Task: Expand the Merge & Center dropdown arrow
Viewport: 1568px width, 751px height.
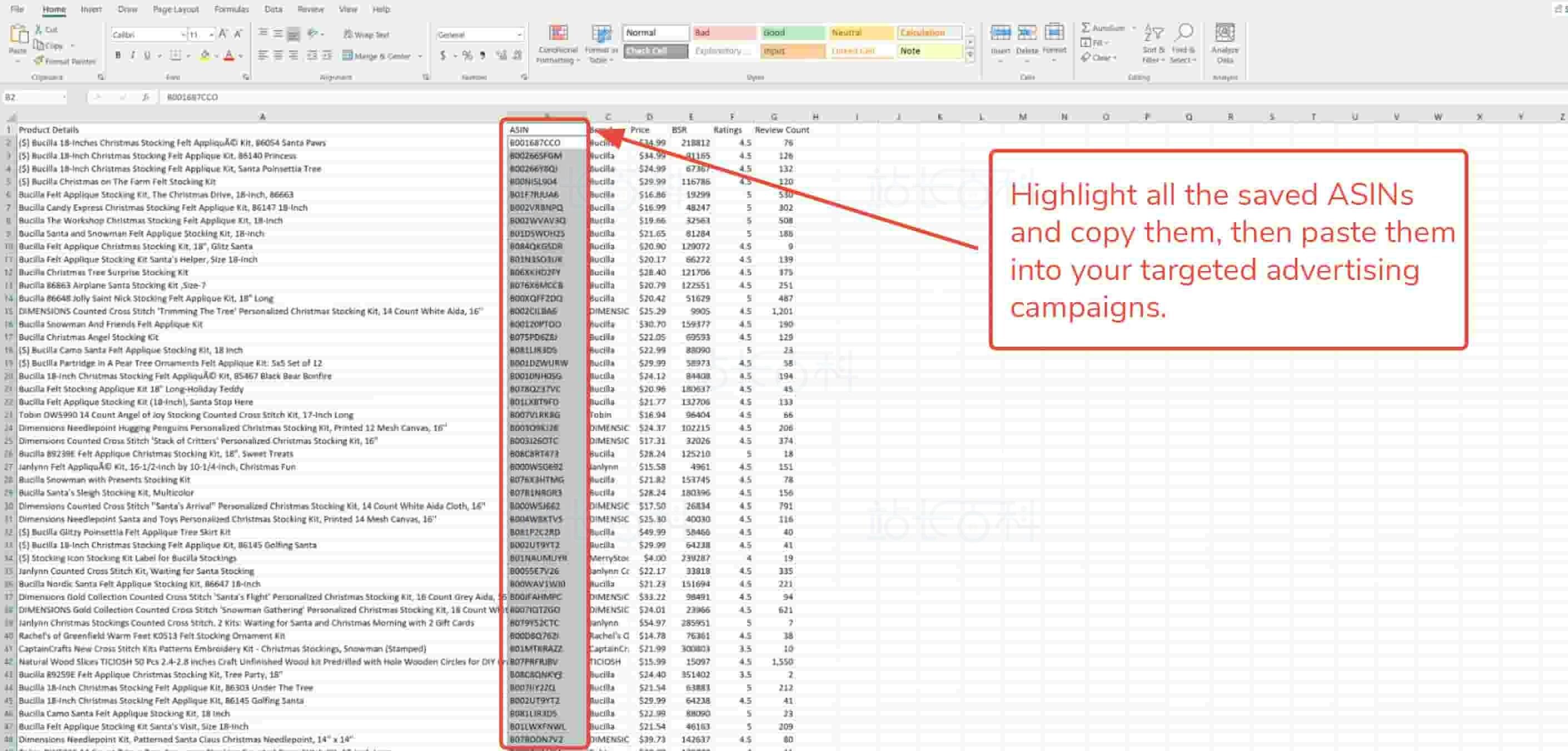Action: click(420, 56)
